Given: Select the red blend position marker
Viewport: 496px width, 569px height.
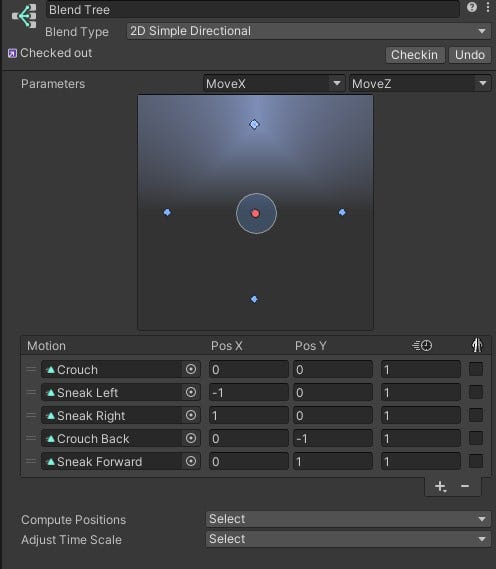Looking at the screenshot, I should (255, 213).
